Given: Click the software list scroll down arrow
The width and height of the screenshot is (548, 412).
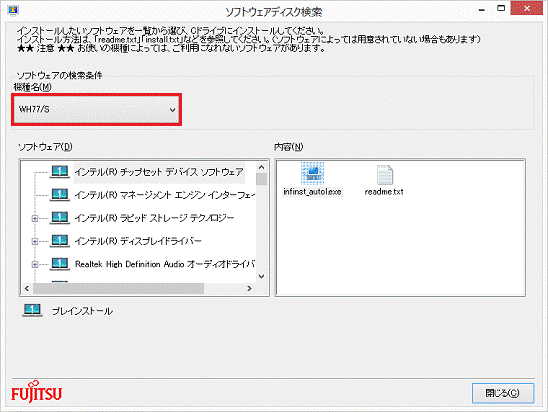Looking at the screenshot, I should pos(261,276).
